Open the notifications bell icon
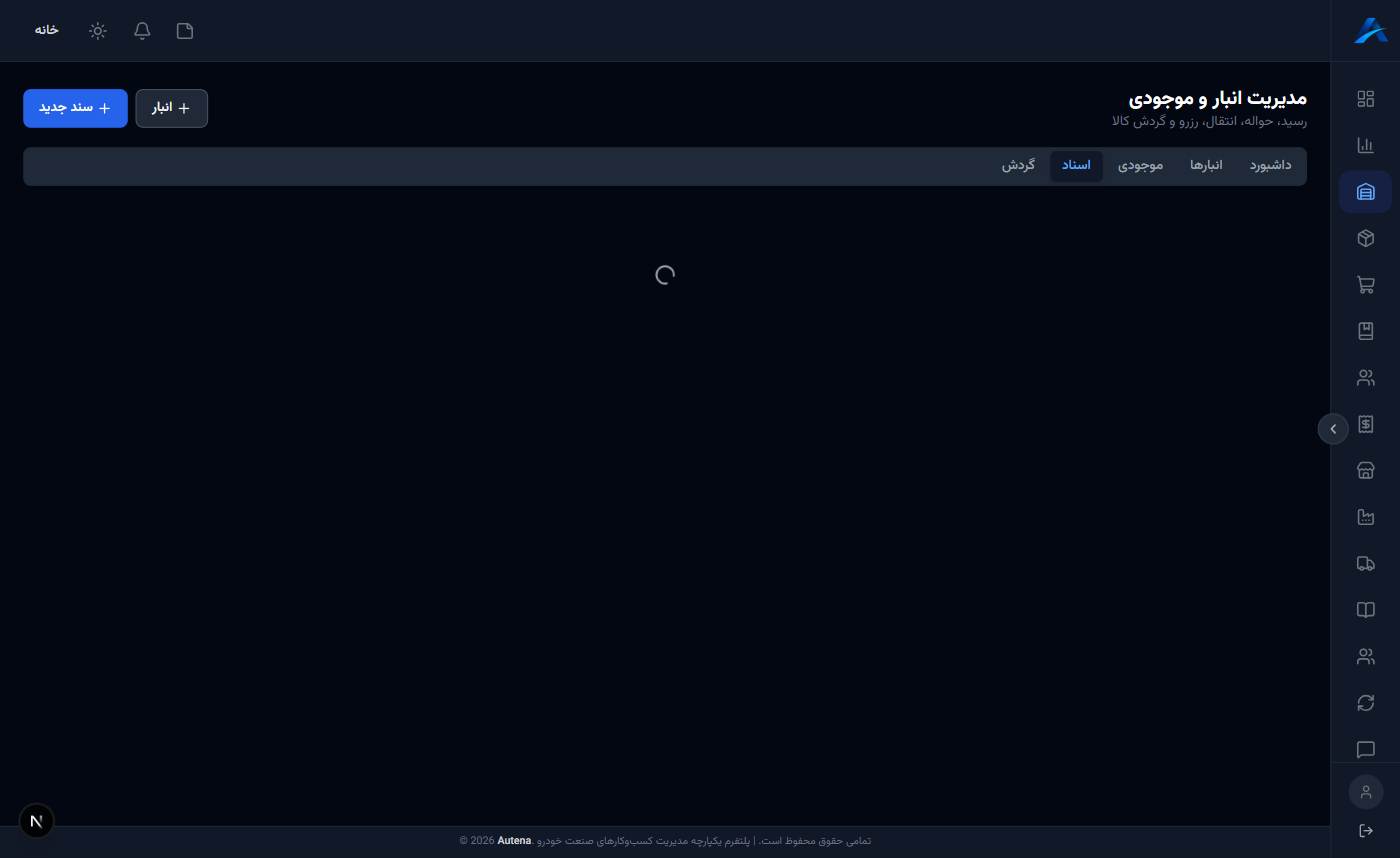Screen dimensions: 1400x858 tap(142, 30)
